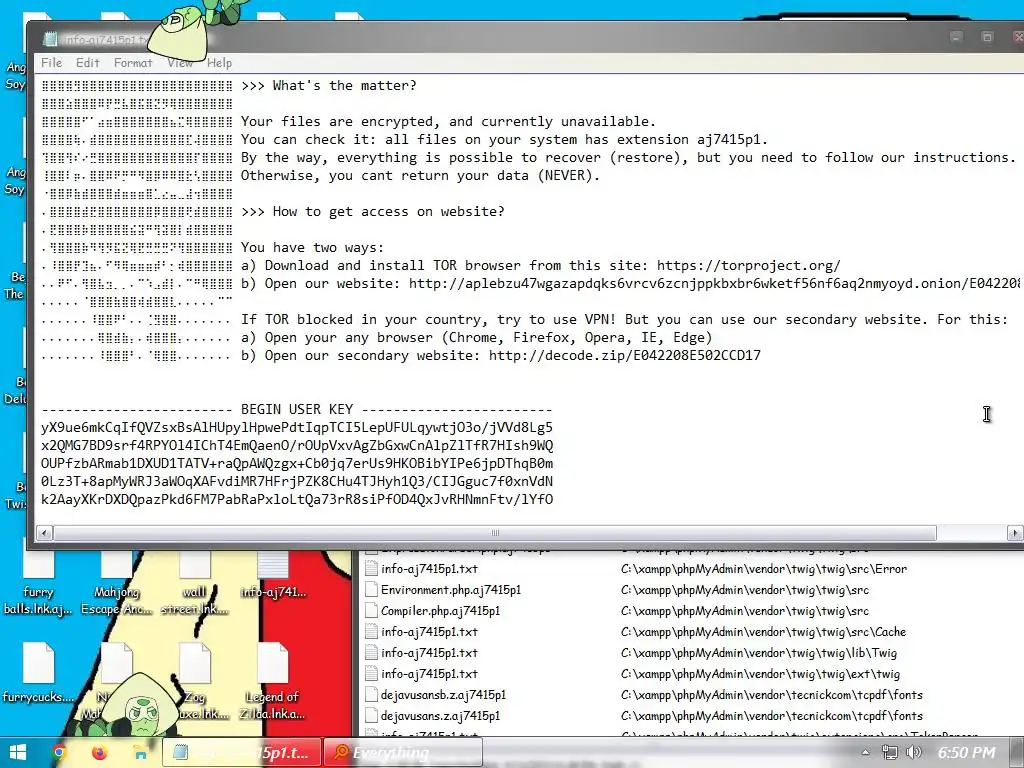This screenshot has width=1024, height=768.
Task: Open the View menu in Notepad
Action: click(180, 63)
